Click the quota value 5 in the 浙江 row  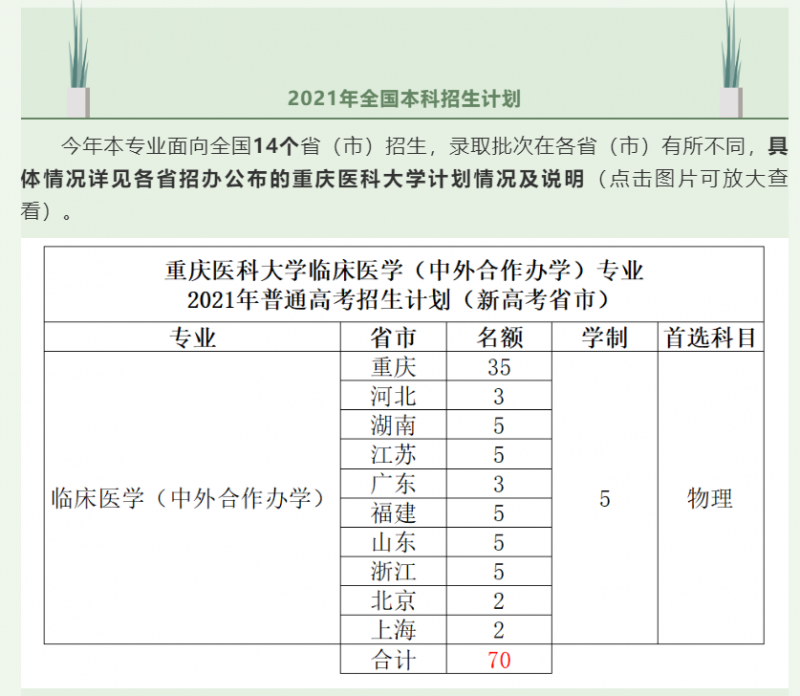pyautogui.click(x=499, y=571)
